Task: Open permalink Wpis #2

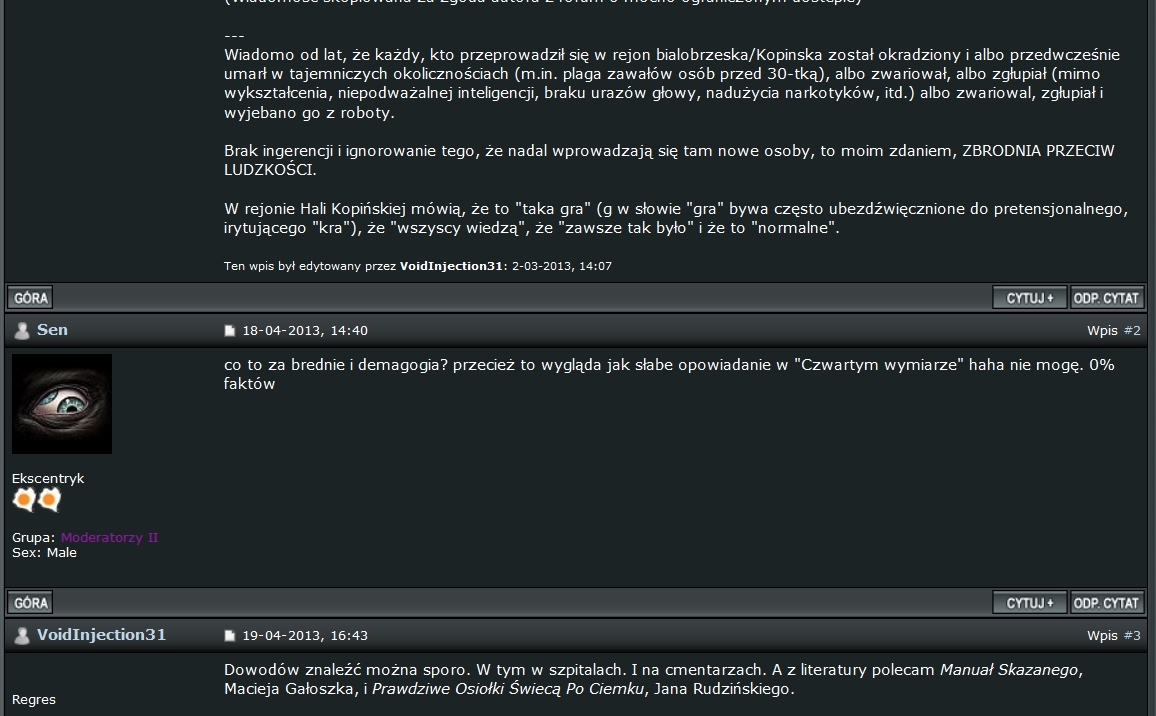Action: [1131, 331]
